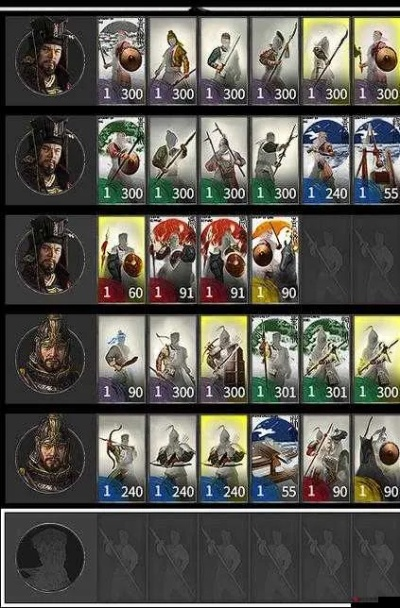The height and width of the screenshot is (608, 400).
Task: Select the green 300 unit with yellow background
Action: pos(377,359)
